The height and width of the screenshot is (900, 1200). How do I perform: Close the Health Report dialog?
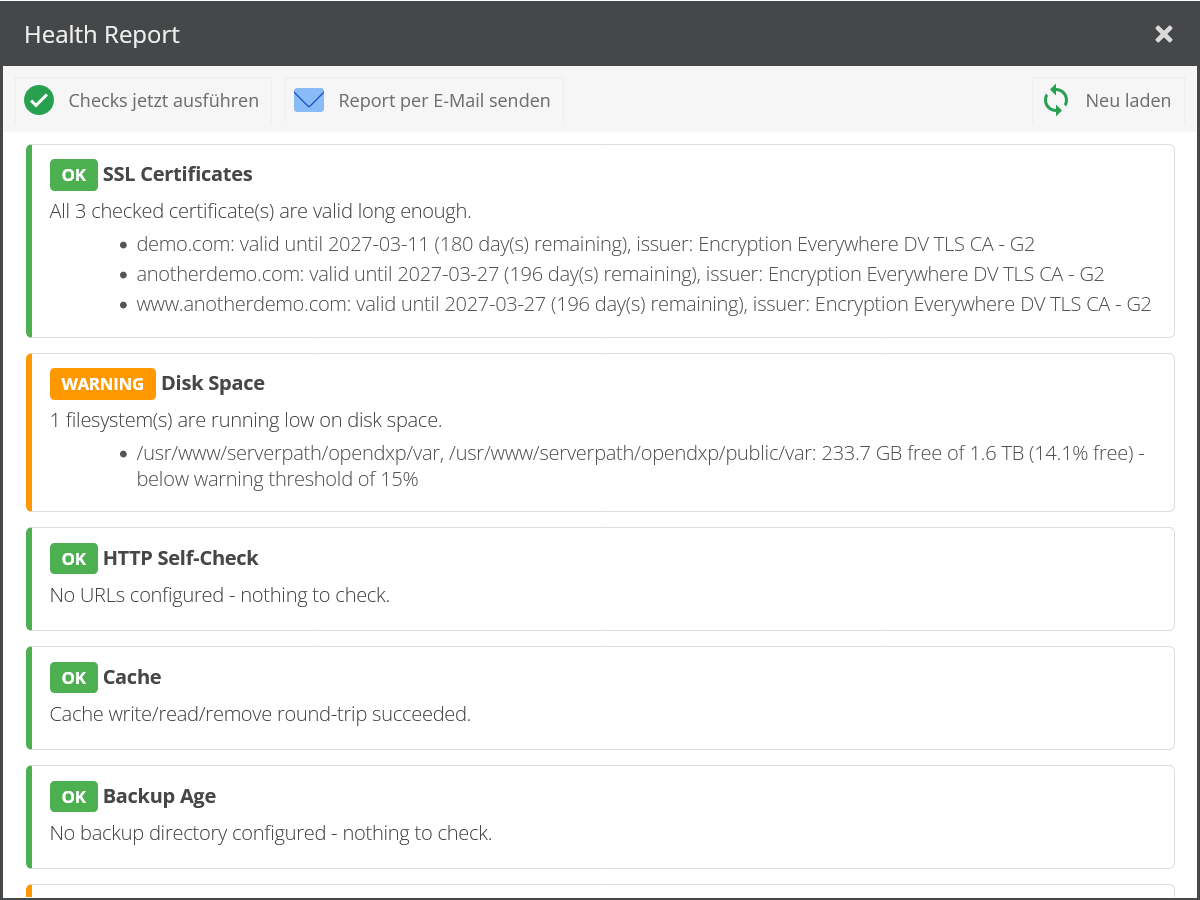1164,34
